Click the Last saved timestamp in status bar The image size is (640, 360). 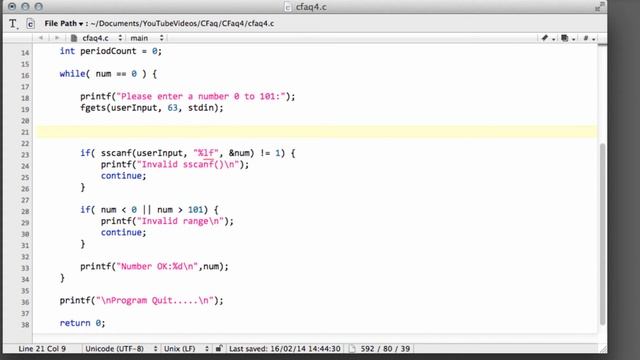pyautogui.click(x=284, y=349)
